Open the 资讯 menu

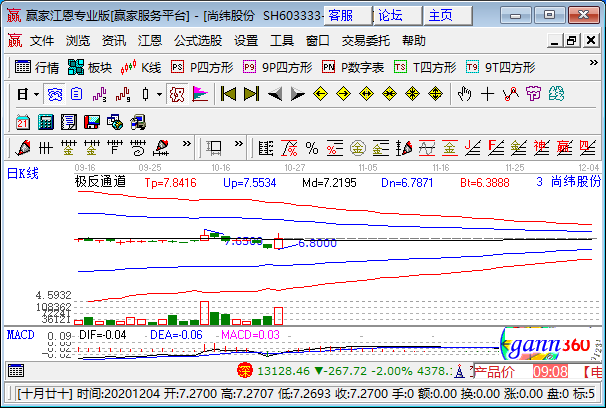[x=114, y=41]
